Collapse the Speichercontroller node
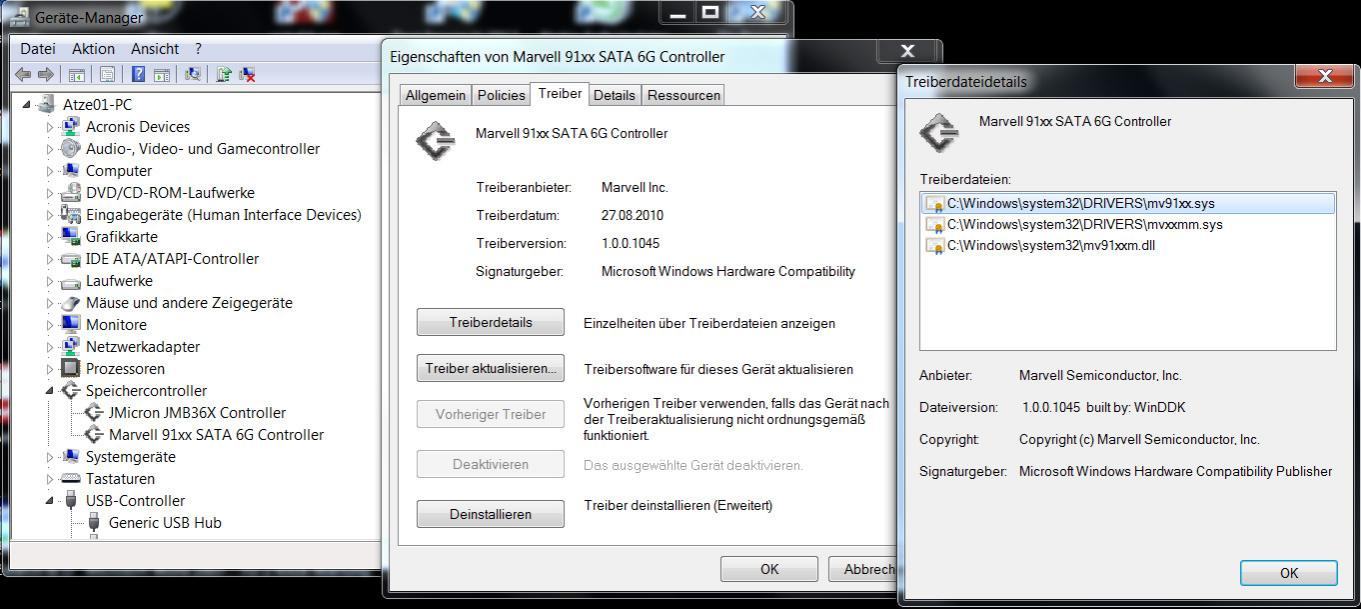The height and width of the screenshot is (609, 1361). 50,391
